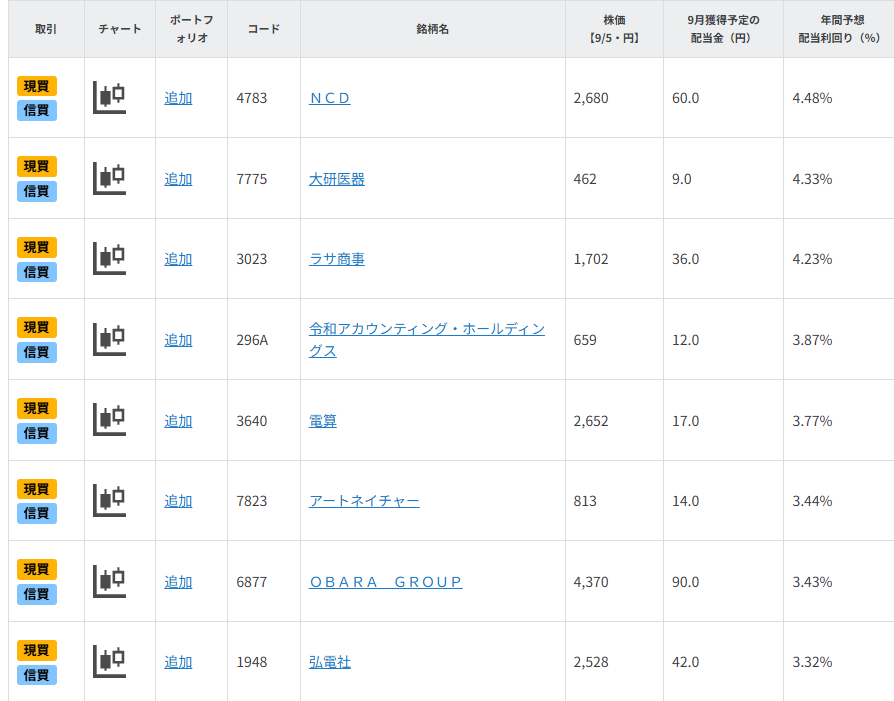Open the chart icon for NCD
Viewport: 894px width, 701px height.
pyautogui.click(x=109, y=98)
